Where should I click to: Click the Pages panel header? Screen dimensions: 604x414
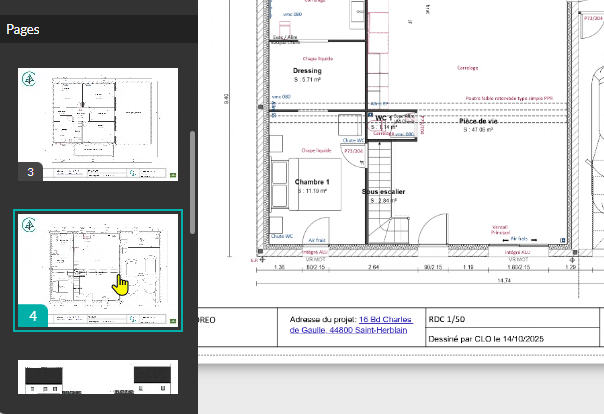tap(24, 29)
